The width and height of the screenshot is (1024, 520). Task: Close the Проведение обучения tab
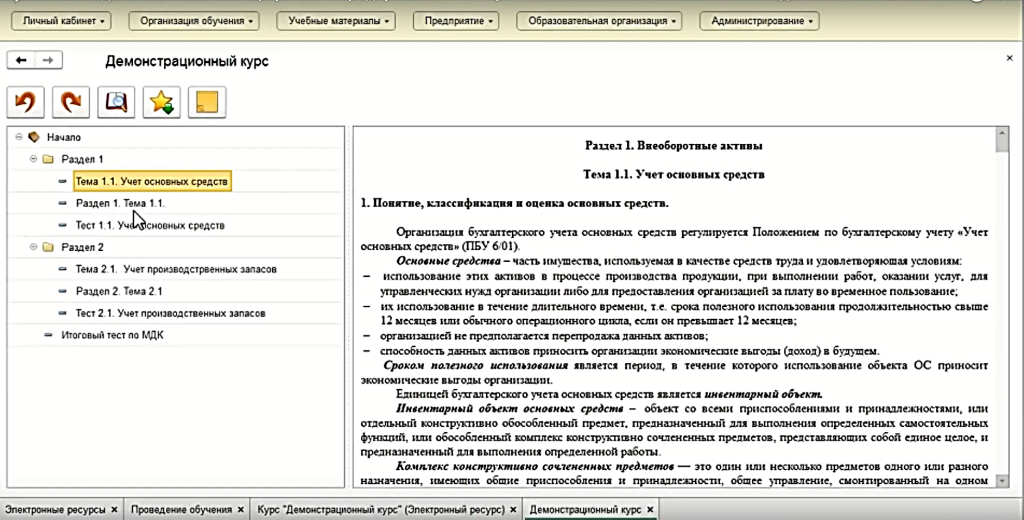coord(240,510)
